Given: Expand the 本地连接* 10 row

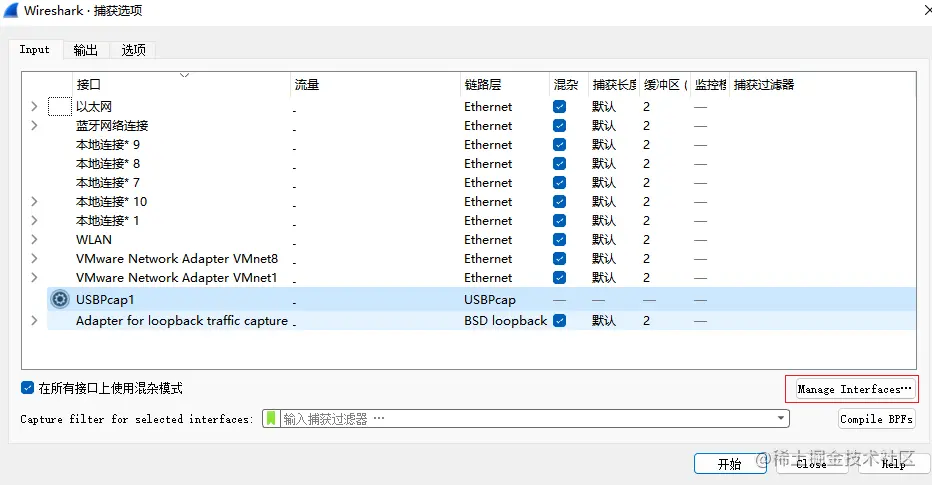Looking at the screenshot, I should coord(34,201).
